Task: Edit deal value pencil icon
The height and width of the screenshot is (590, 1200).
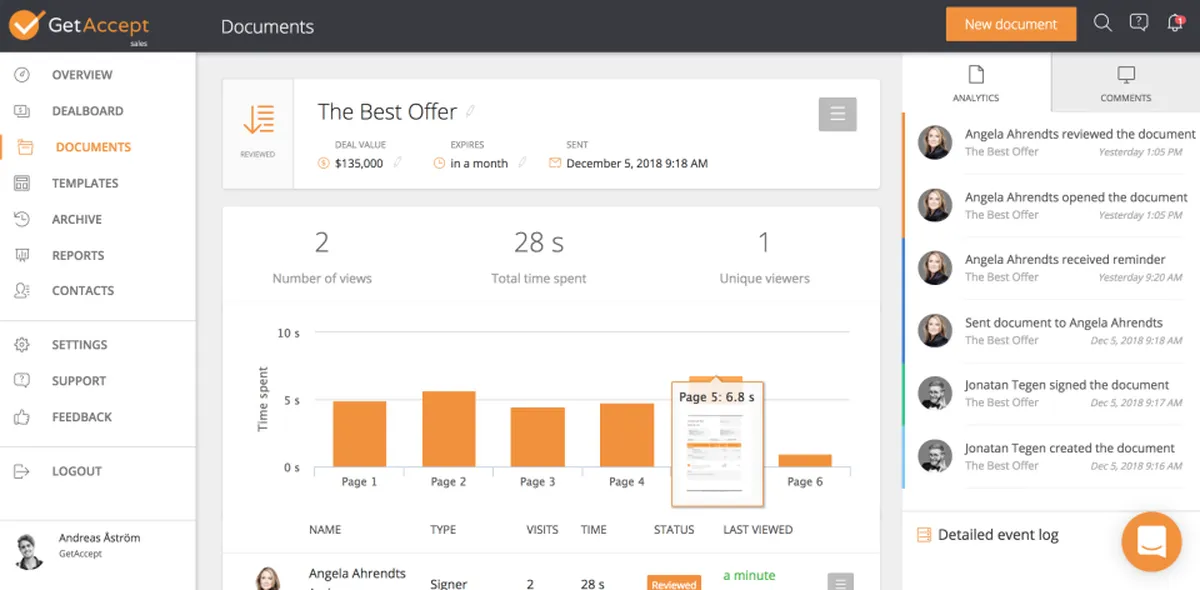Action: (x=398, y=162)
